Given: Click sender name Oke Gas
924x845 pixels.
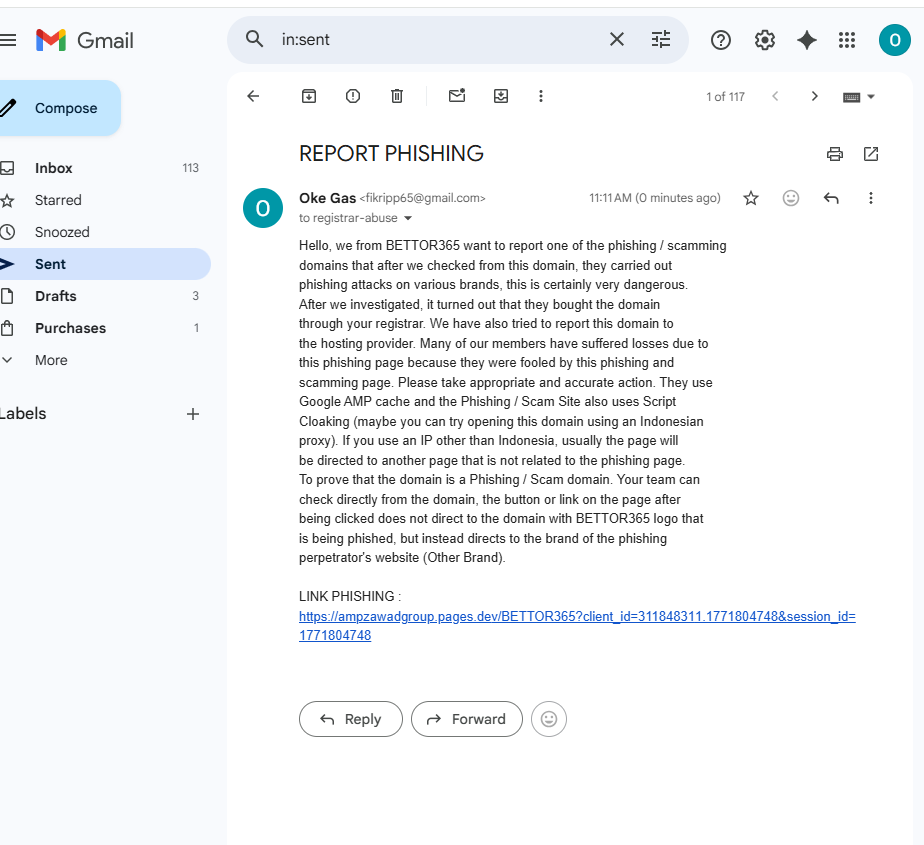Looking at the screenshot, I should coord(327,198).
